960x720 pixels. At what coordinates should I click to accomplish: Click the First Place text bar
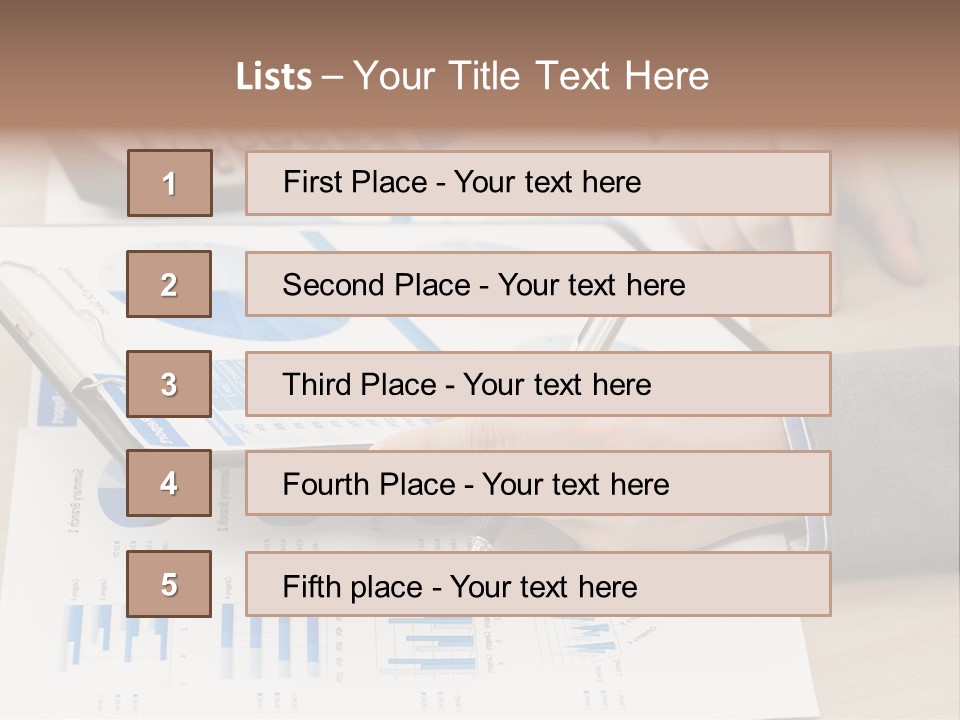pos(538,183)
